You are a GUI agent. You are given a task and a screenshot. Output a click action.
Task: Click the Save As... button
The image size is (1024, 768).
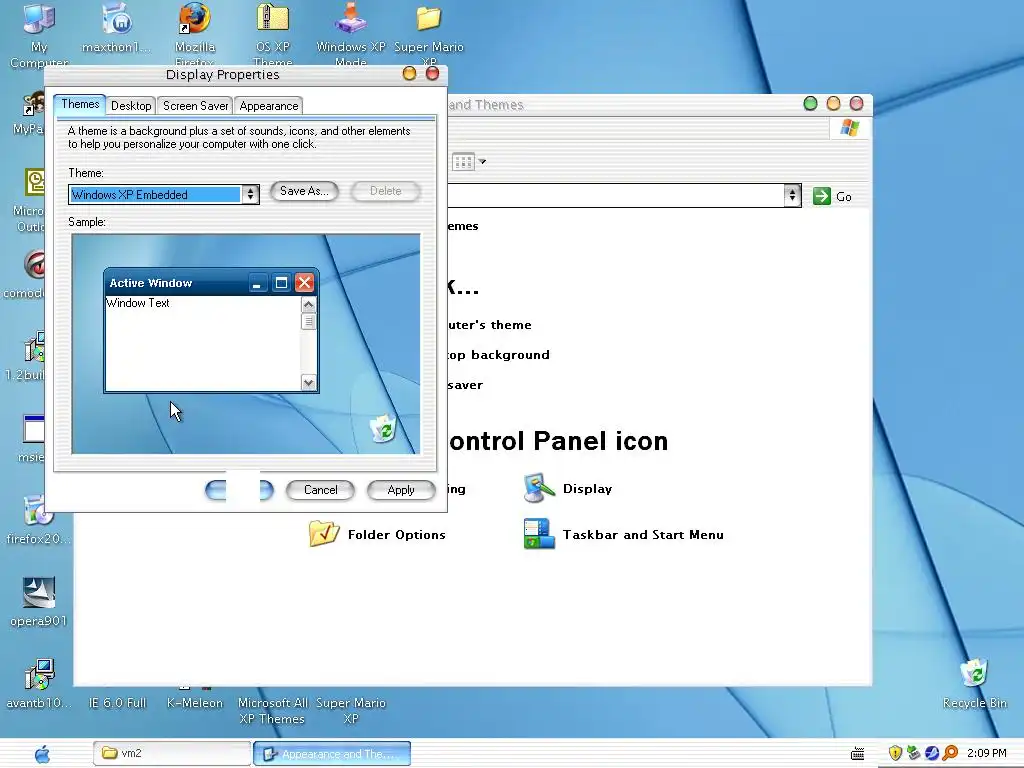click(x=304, y=191)
